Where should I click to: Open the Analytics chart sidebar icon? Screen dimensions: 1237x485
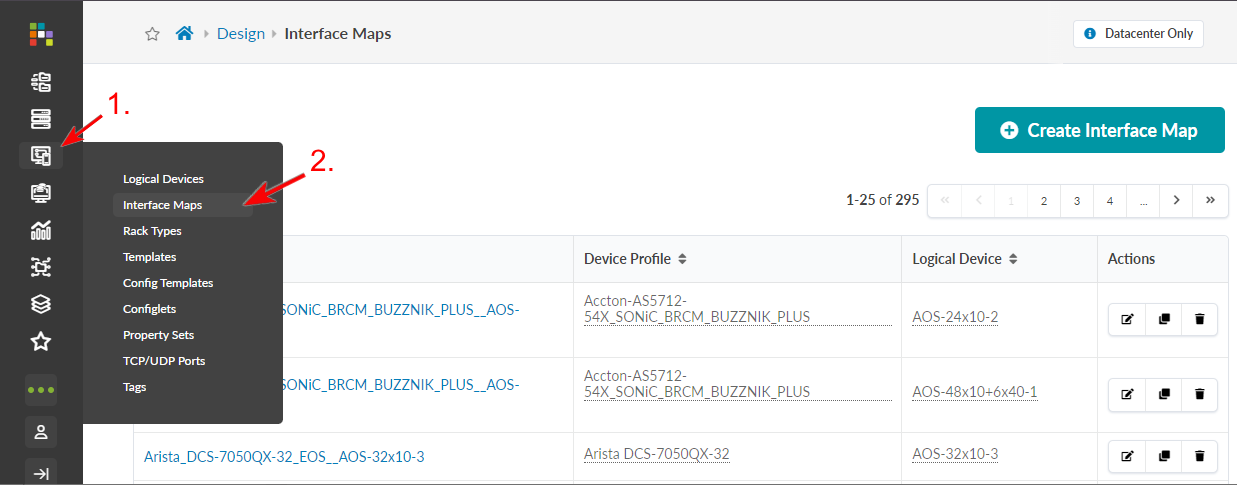click(x=41, y=231)
